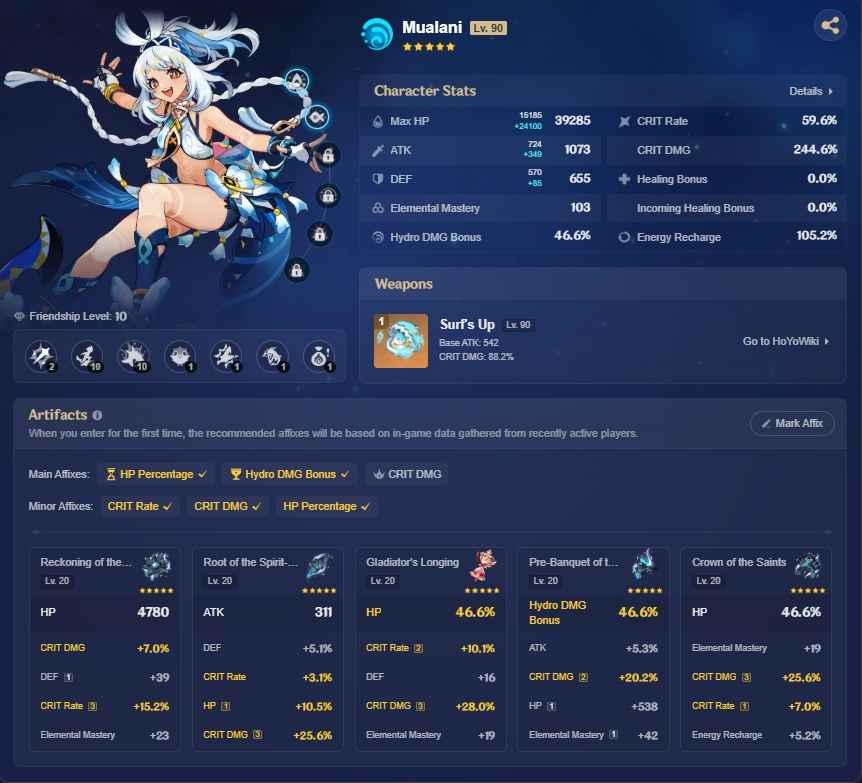862x783 pixels.
Task: Open Go to HoYoWiki link
Action: point(786,341)
